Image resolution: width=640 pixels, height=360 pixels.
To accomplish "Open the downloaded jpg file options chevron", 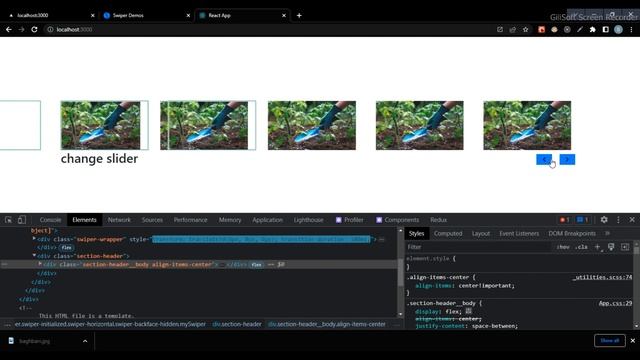I will 85,341.
